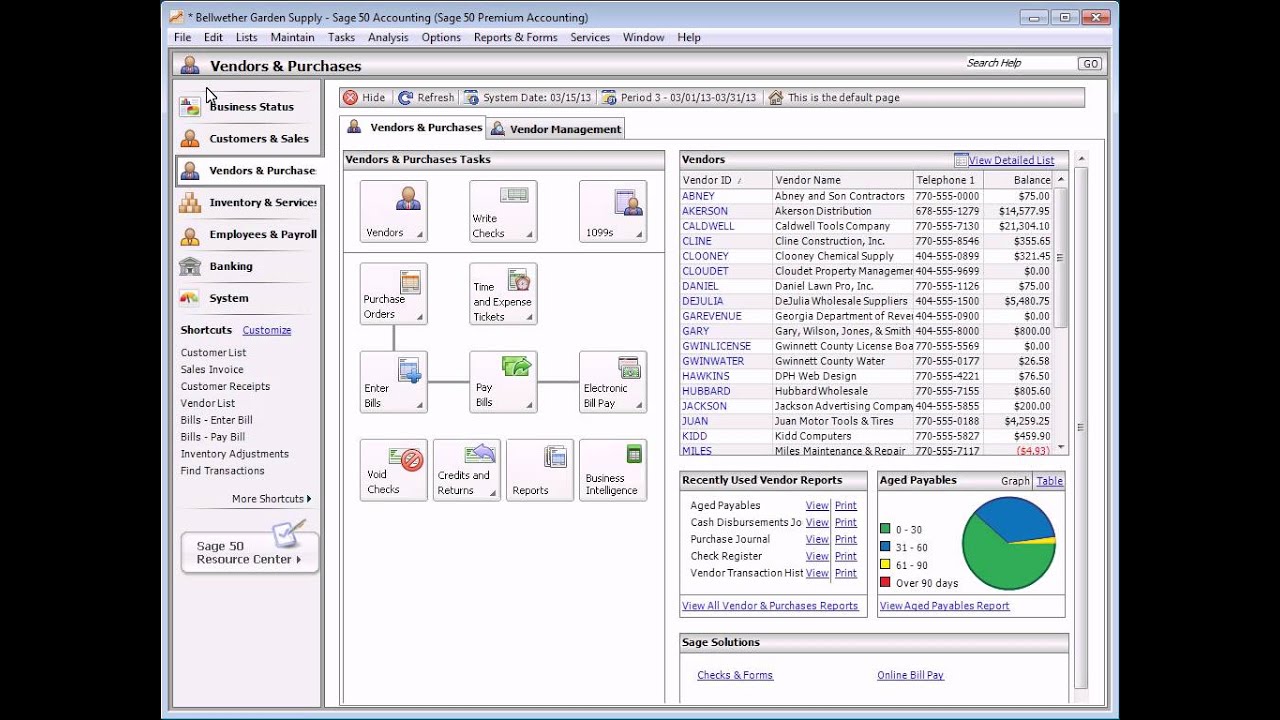1280x720 pixels.
Task: Sort vendors by Balance column header
Action: pos(1018,180)
